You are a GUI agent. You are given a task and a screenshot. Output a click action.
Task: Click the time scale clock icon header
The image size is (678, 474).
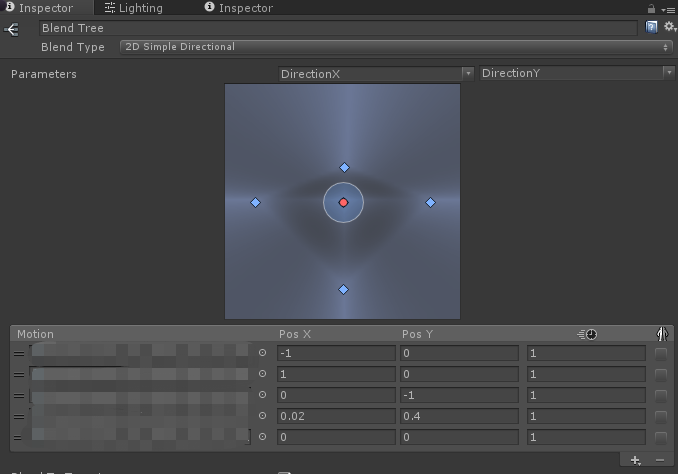(587, 334)
